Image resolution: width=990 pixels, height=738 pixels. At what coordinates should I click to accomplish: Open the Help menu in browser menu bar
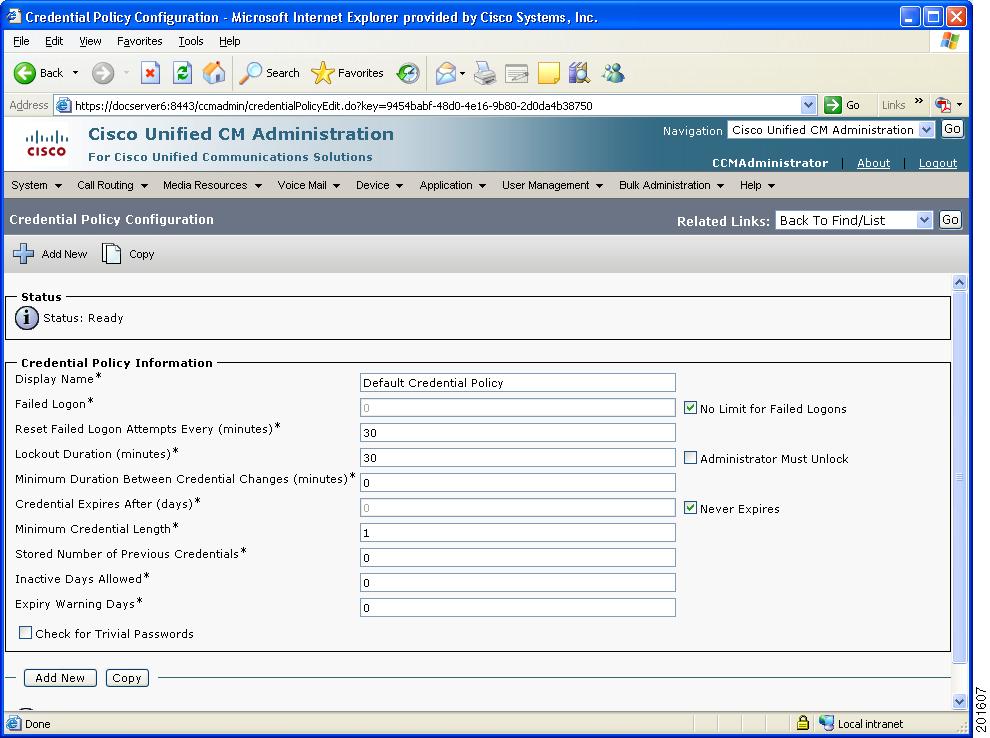click(x=230, y=41)
